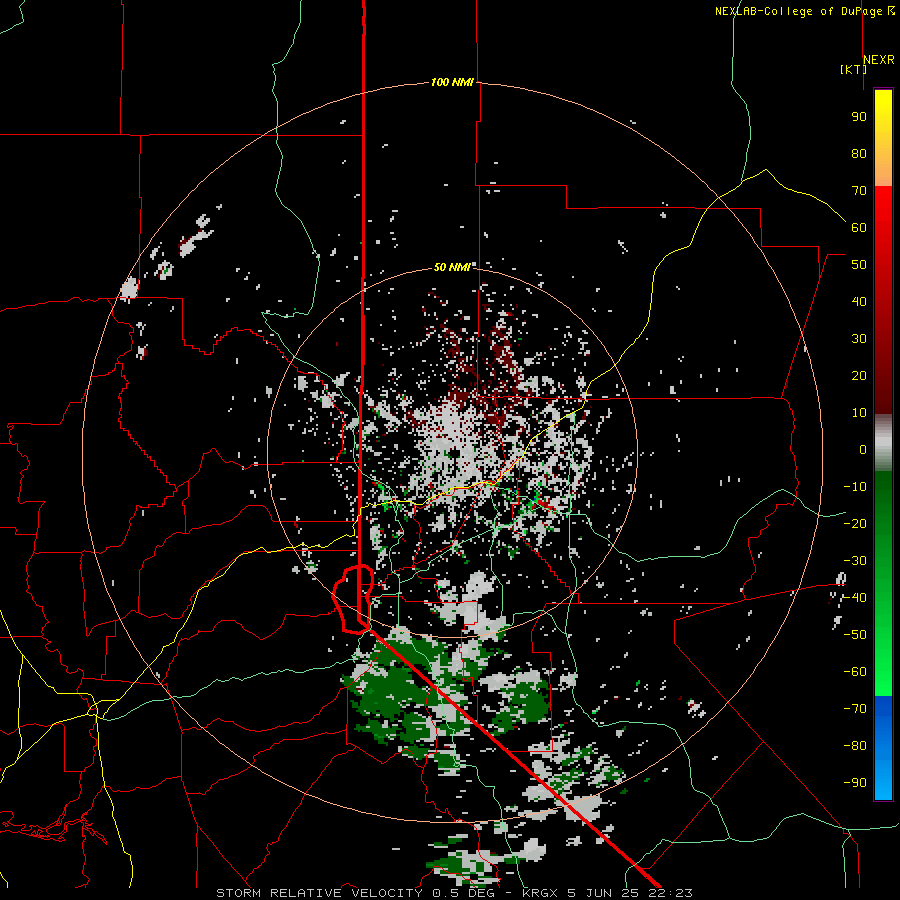Screen dimensions: 900x900
Task: Select the 70 value on the velocity scale
Action: pyautogui.click(x=859, y=191)
